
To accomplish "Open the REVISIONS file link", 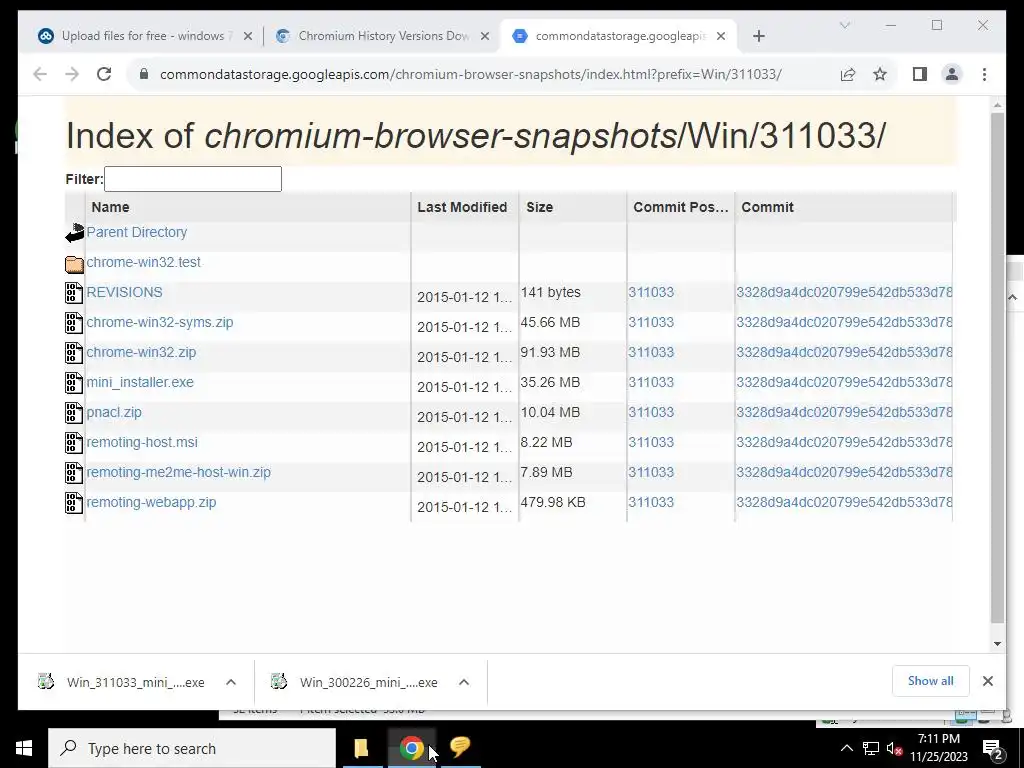I will [124, 292].
